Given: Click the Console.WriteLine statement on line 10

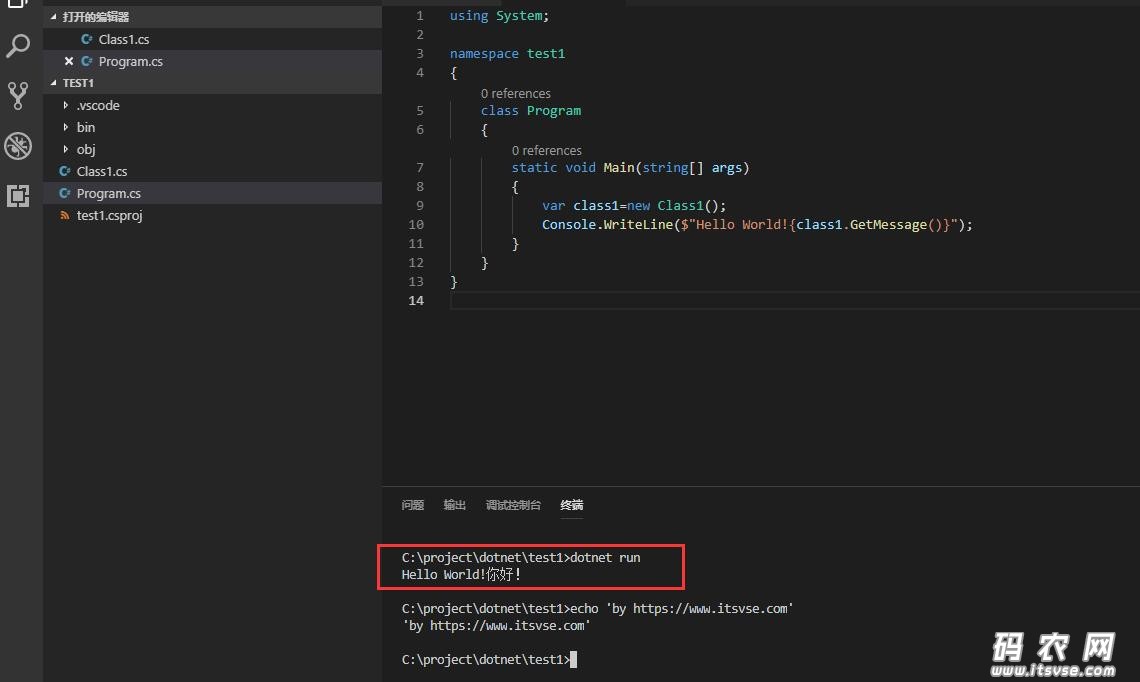Looking at the screenshot, I should [757, 225].
